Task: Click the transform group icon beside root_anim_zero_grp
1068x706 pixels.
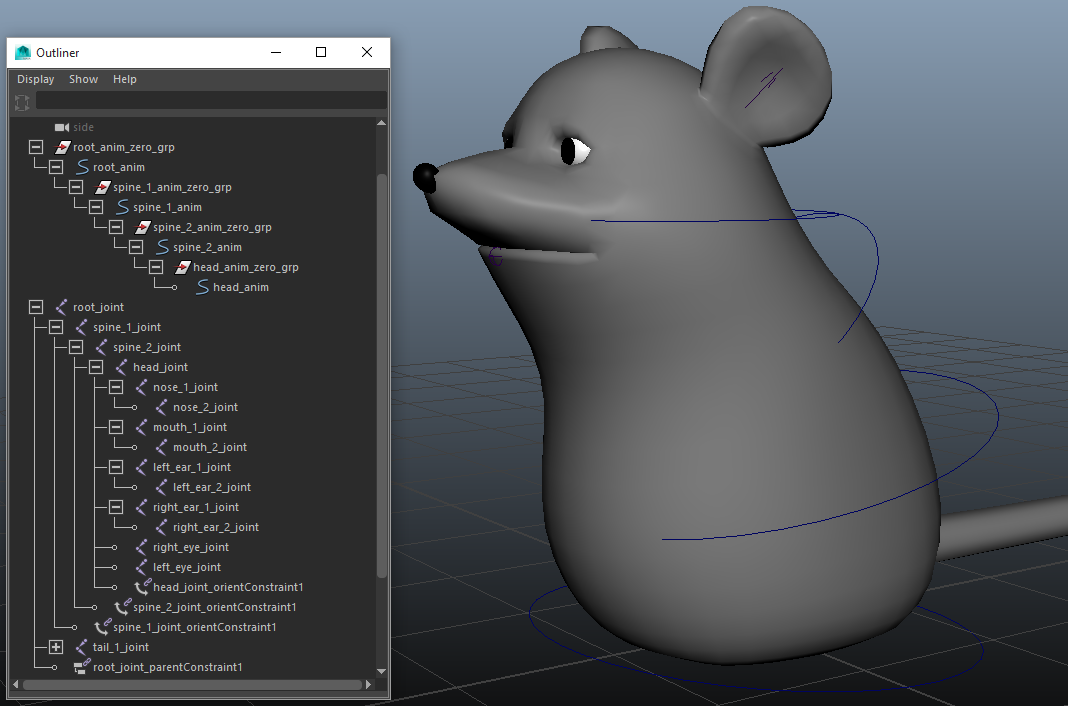Action: point(62,147)
